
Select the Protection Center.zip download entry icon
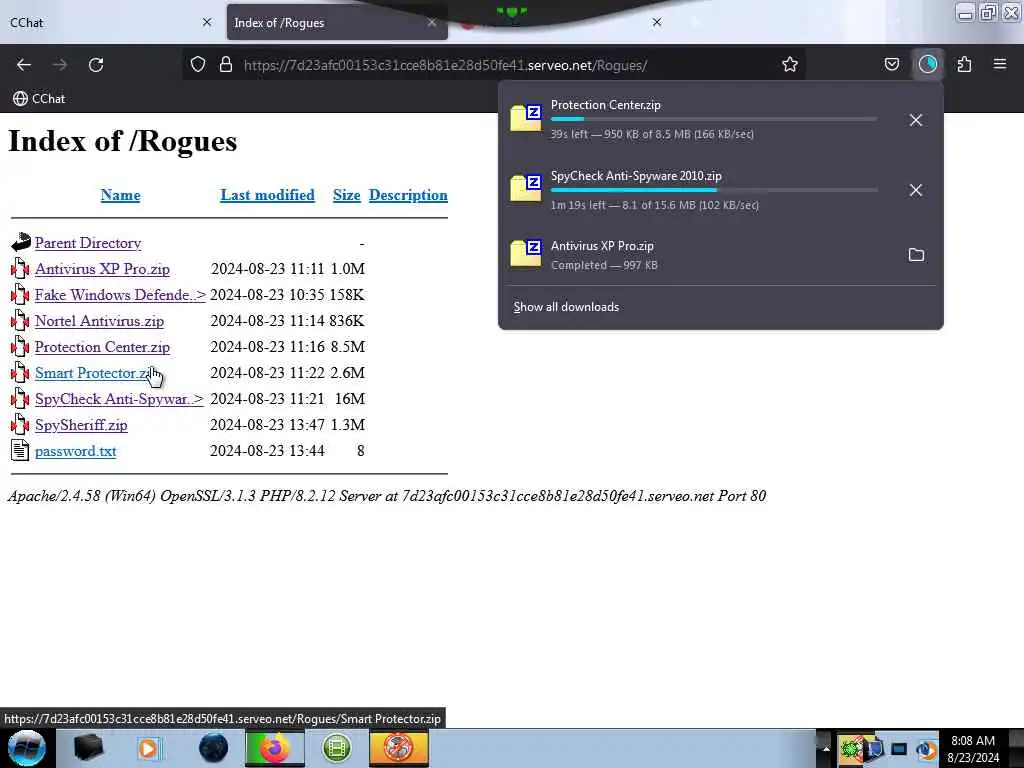click(x=526, y=118)
